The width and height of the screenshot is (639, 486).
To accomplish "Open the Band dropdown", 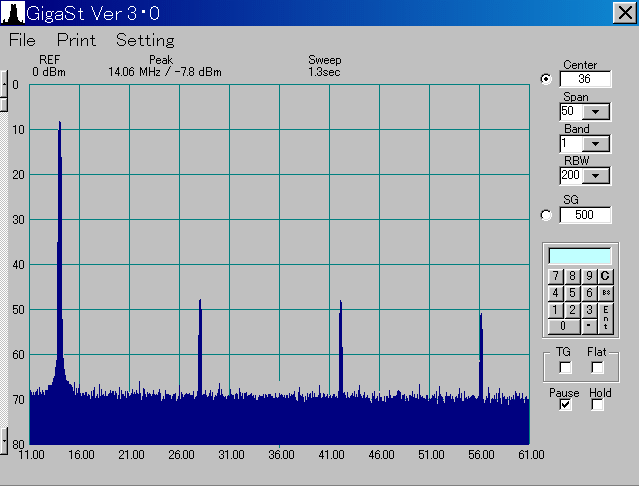I will [595, 143].
